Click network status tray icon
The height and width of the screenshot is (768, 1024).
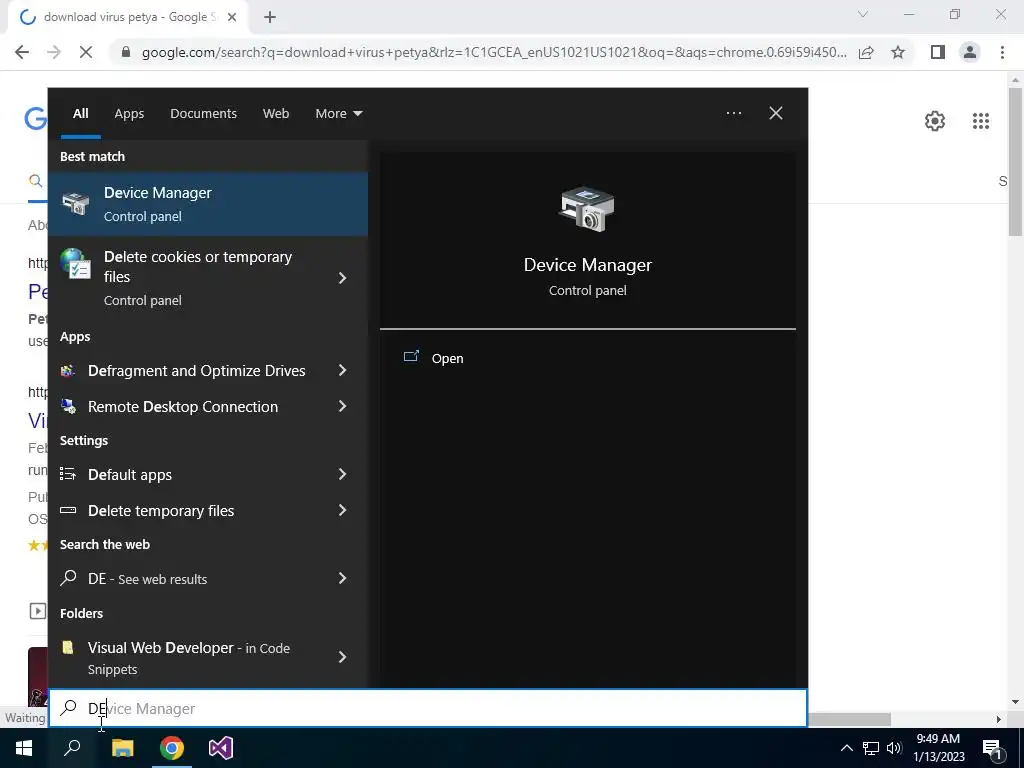tap(871, 748)
